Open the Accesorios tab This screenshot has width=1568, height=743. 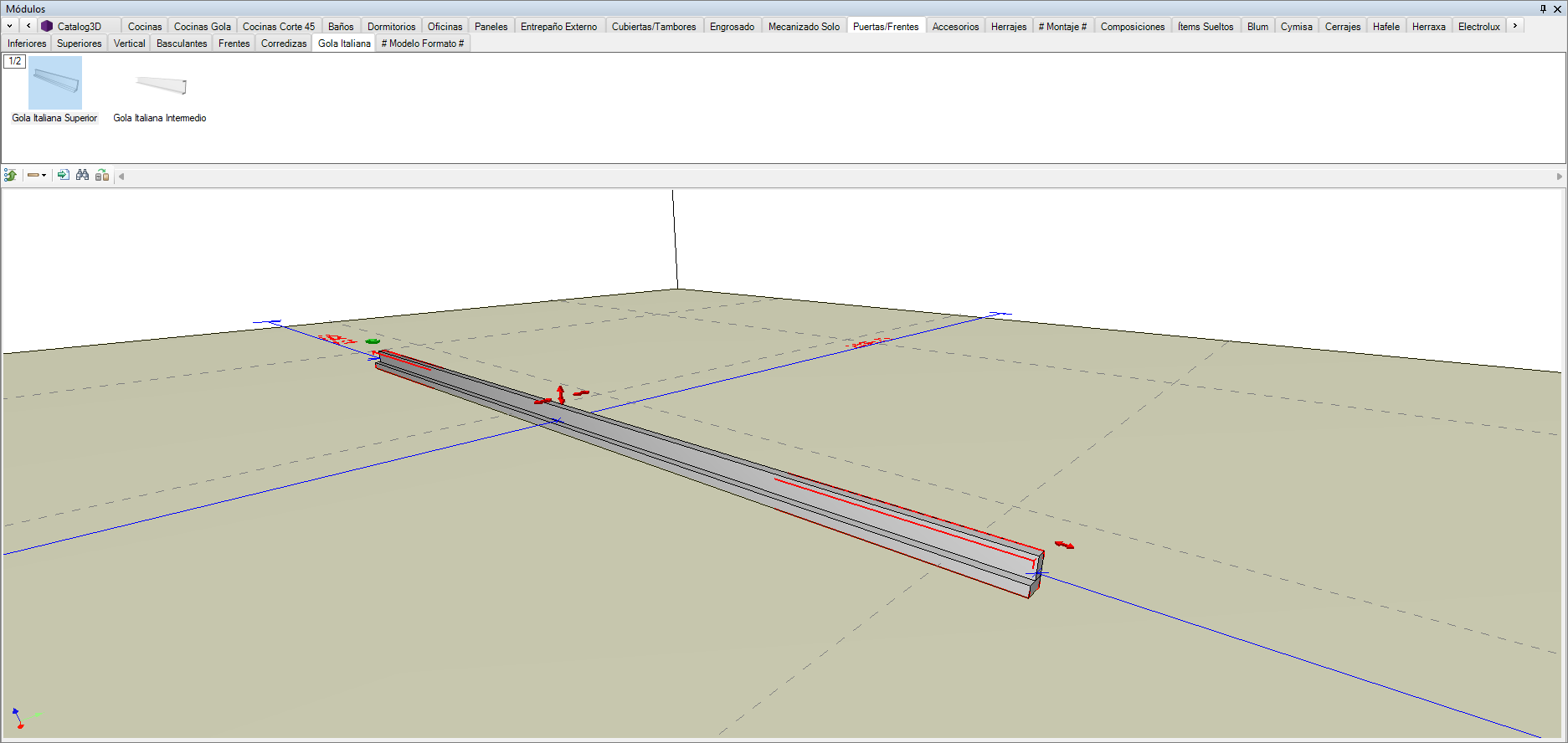955,27
